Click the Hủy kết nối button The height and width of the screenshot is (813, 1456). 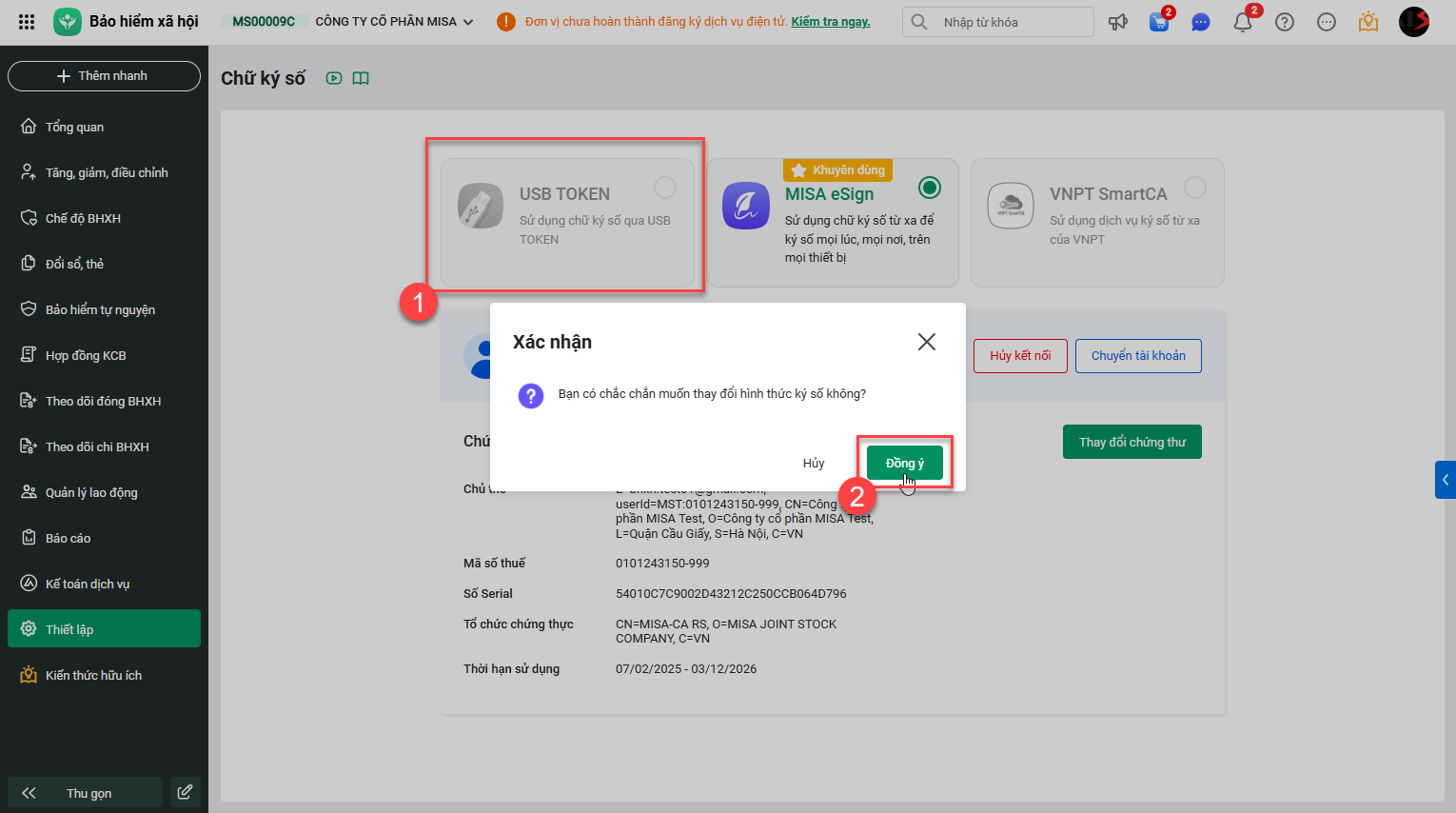pos(1020,356)
